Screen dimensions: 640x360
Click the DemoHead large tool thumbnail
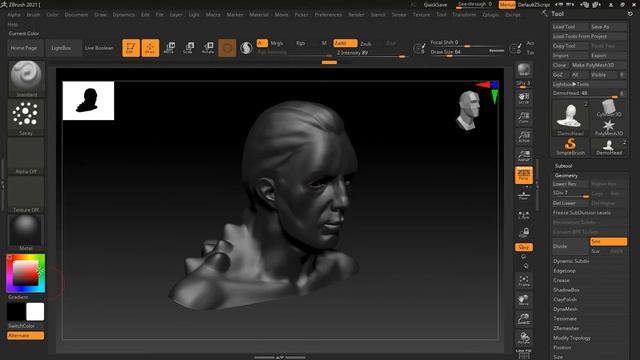coord(570,118)
